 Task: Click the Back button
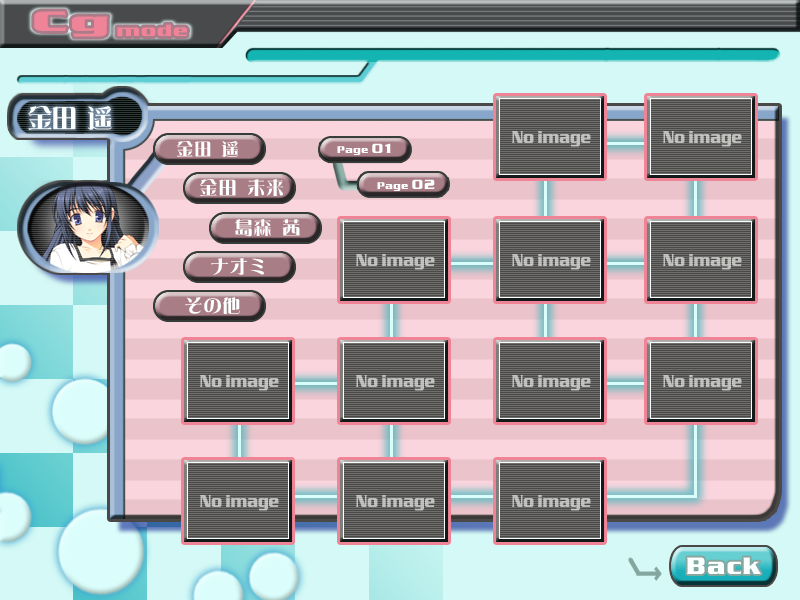tap(722, 566)
